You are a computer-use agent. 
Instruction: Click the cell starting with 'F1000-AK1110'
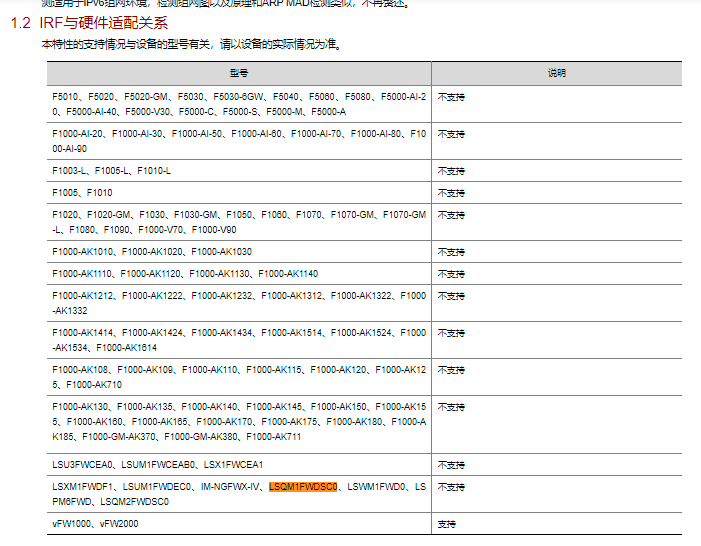tap(239, 274)
